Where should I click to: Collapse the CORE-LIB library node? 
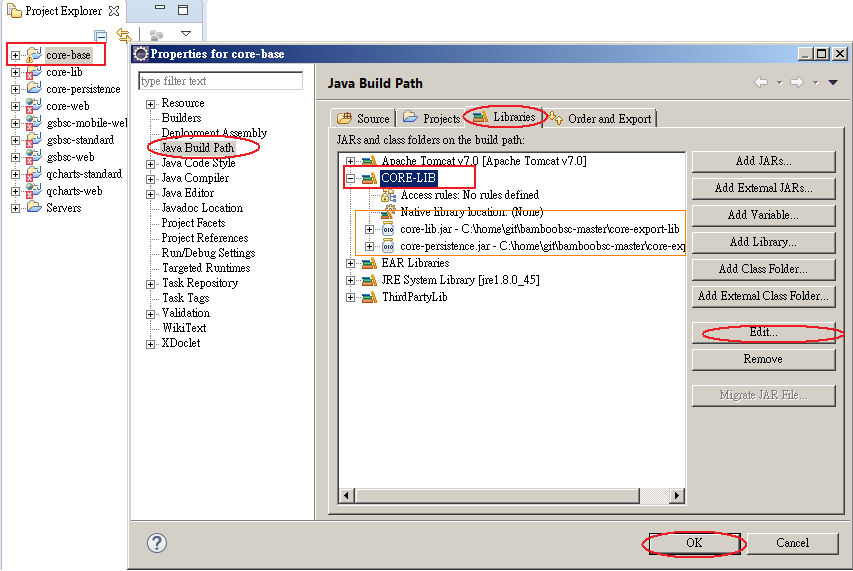(350, 178)
